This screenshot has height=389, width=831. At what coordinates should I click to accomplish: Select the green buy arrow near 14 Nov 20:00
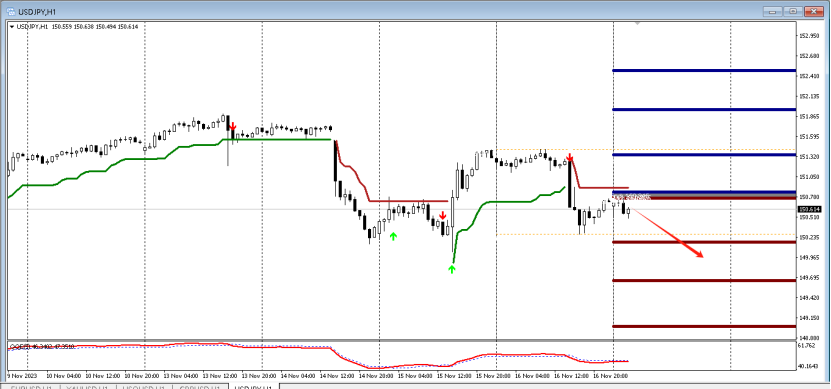[393, 236]
